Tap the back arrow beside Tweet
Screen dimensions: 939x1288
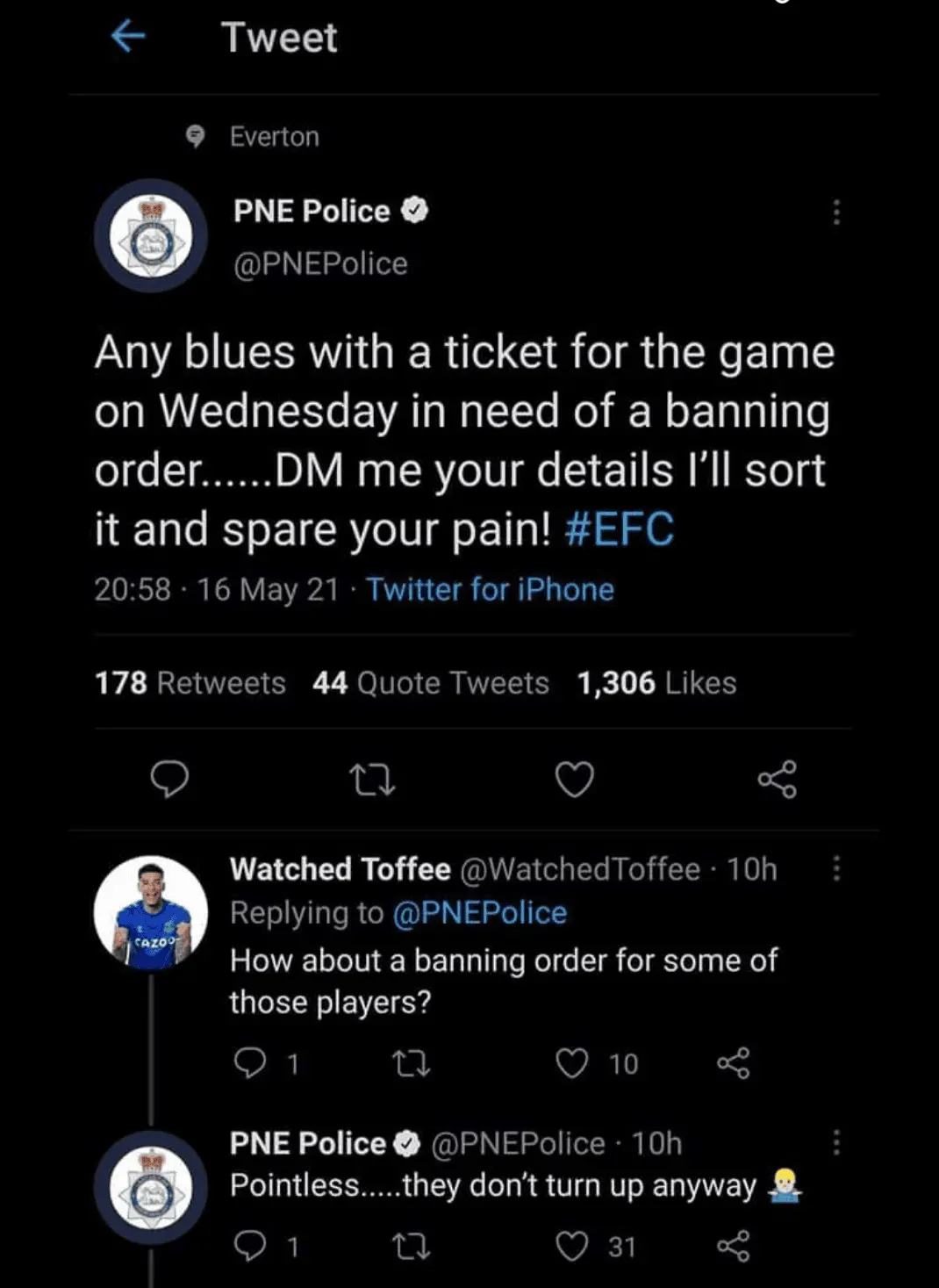coord(128,37)
